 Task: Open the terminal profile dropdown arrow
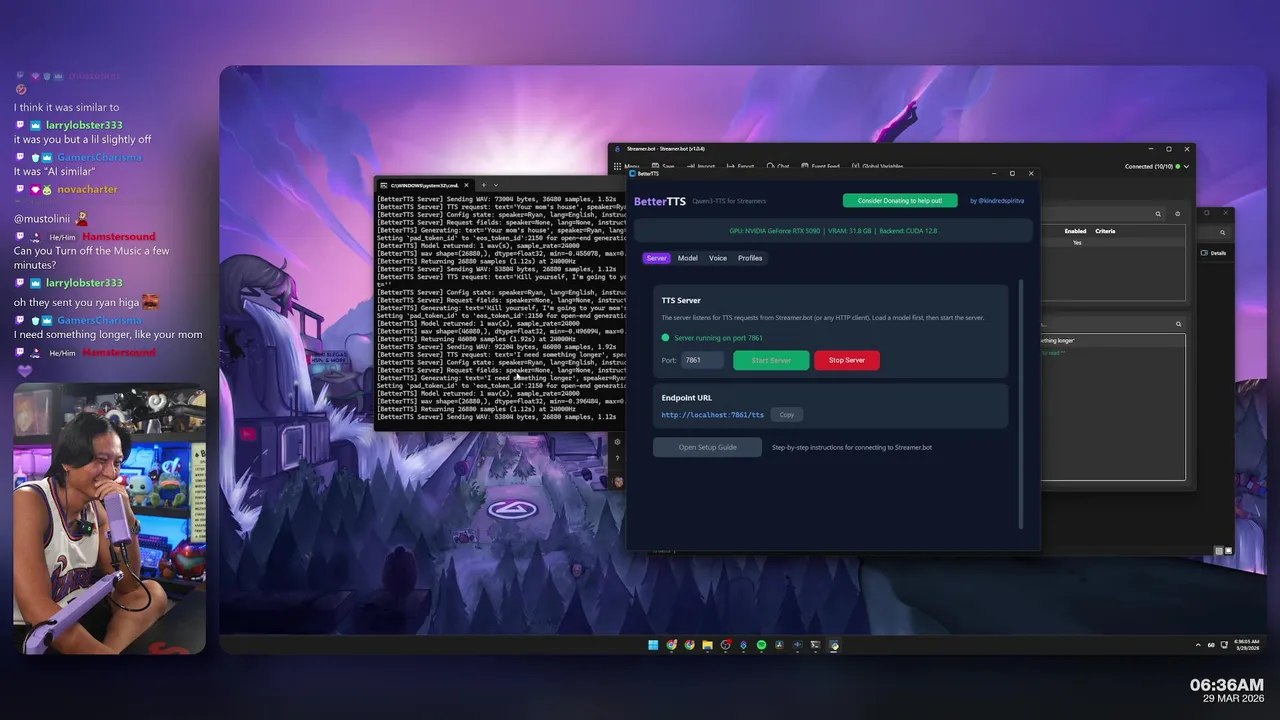coord(496,185)
